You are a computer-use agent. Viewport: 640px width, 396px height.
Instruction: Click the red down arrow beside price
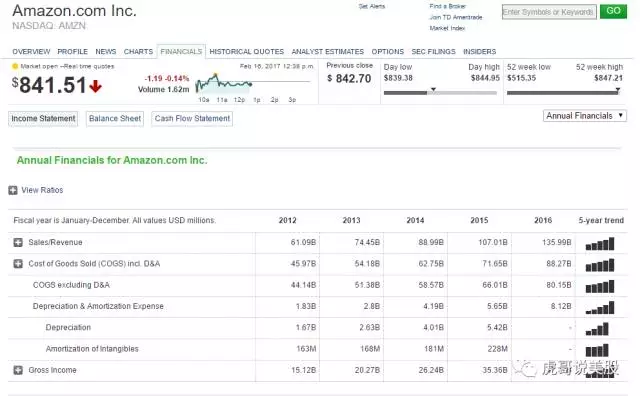[x=96, y=86]
